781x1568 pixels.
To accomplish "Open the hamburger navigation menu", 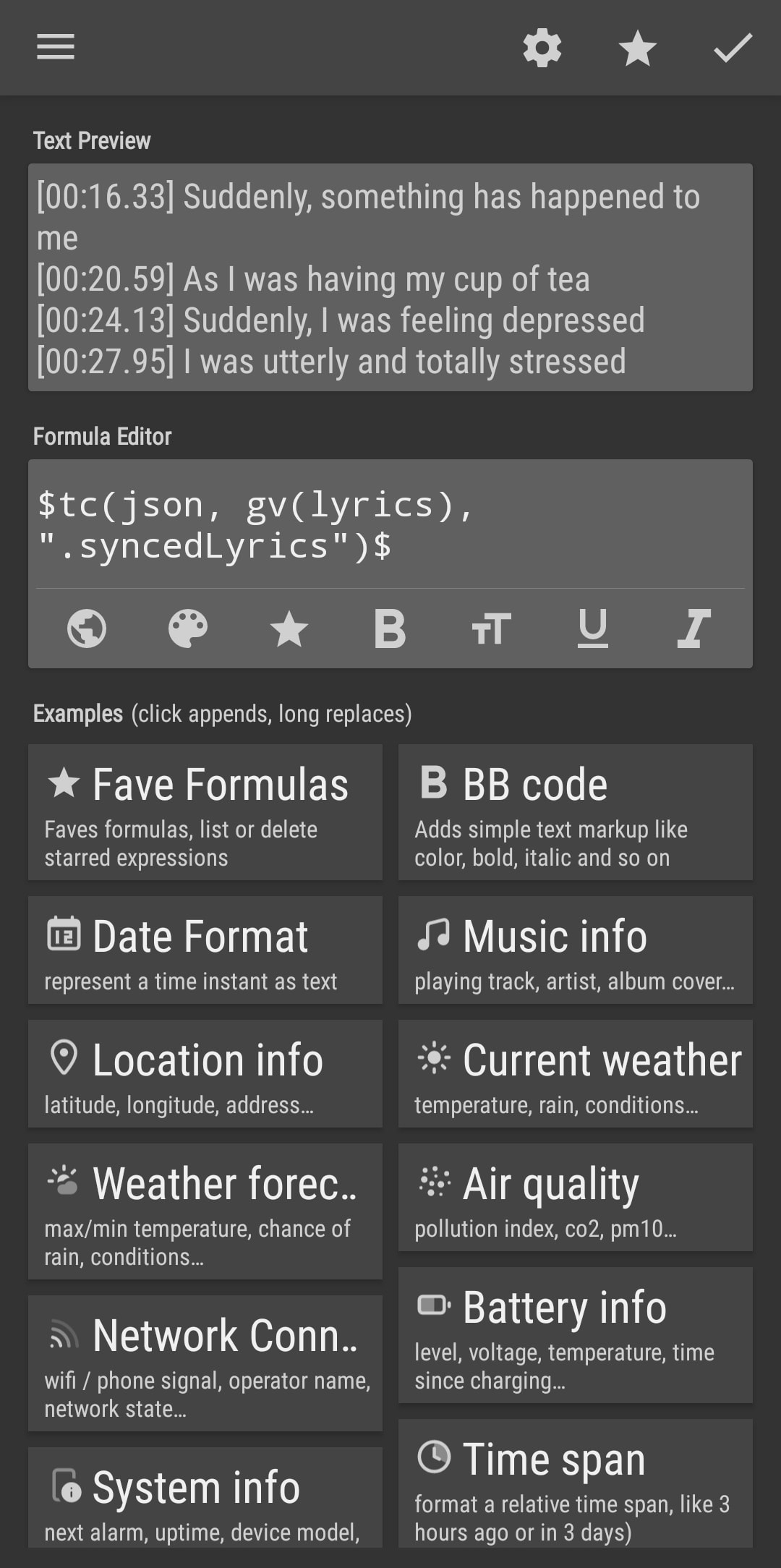I will [x=56, y=48].
